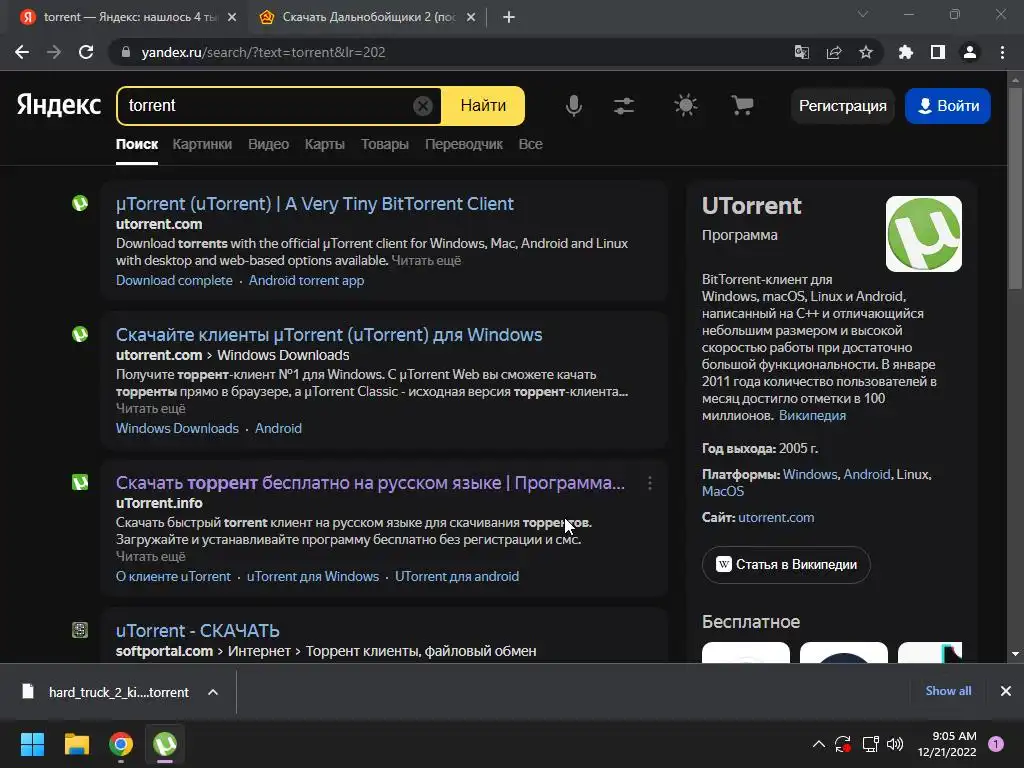Click the page vertical scrollbar thumb

pos(1015,188)
